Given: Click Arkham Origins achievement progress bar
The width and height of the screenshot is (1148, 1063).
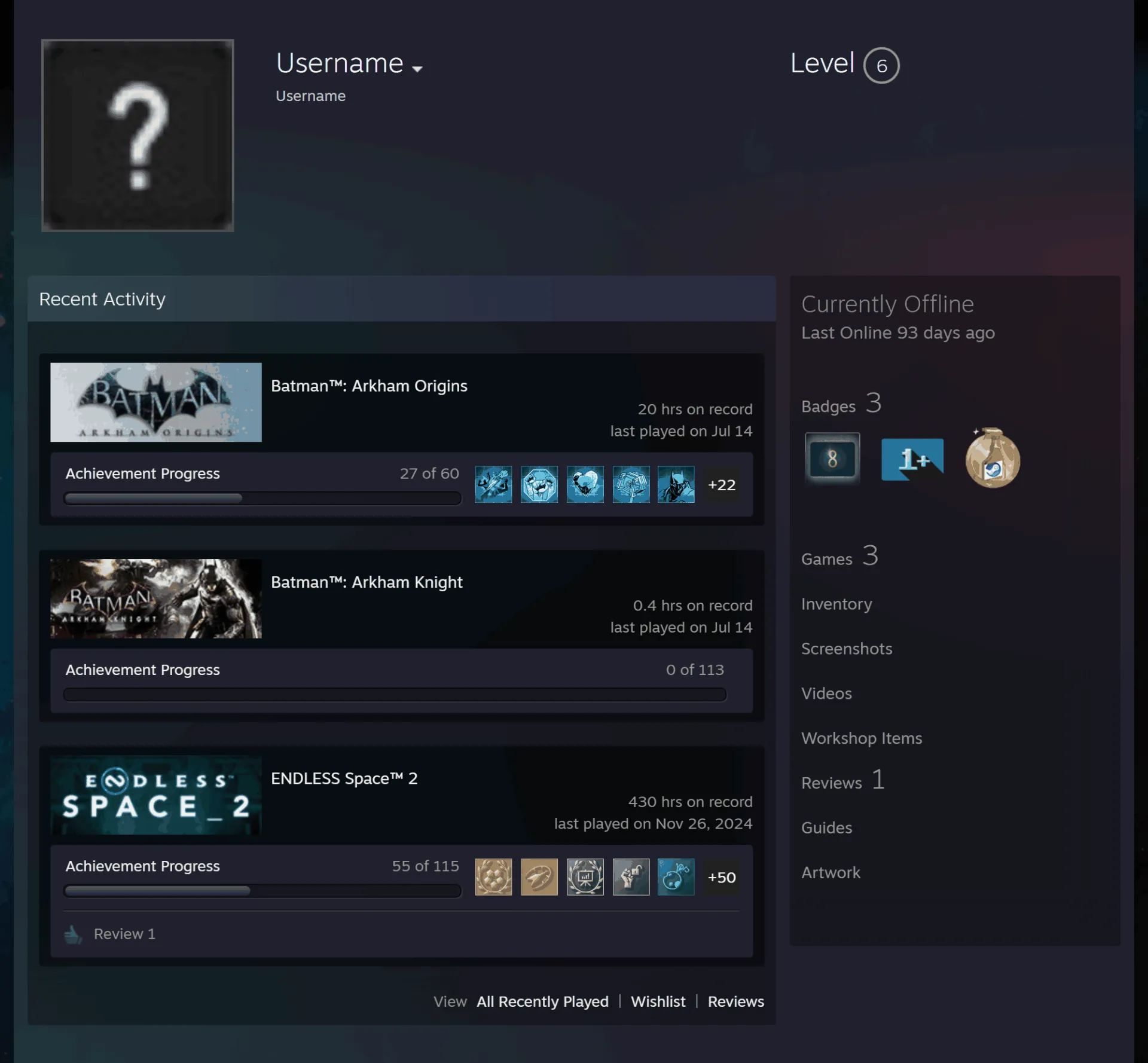Looking at the screenshot, I should pyautogui.click(x=262, y=498).
